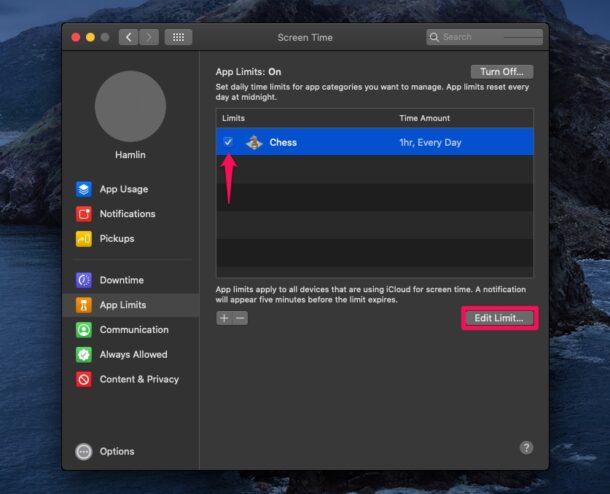Go back with the left chevron
Image resolution: width=610 pixels, height=494 pixels.
click(x=129, y=37)
